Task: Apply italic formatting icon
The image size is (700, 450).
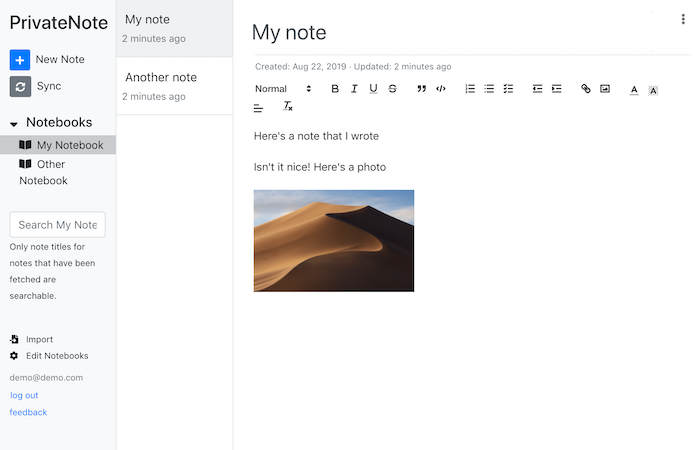Action: click(x=354, y=89)
